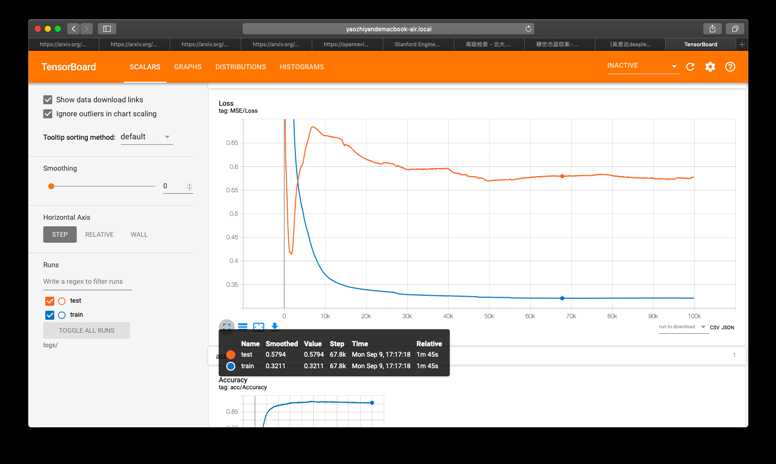Fit Loss chart domain to data

point(258,326)
